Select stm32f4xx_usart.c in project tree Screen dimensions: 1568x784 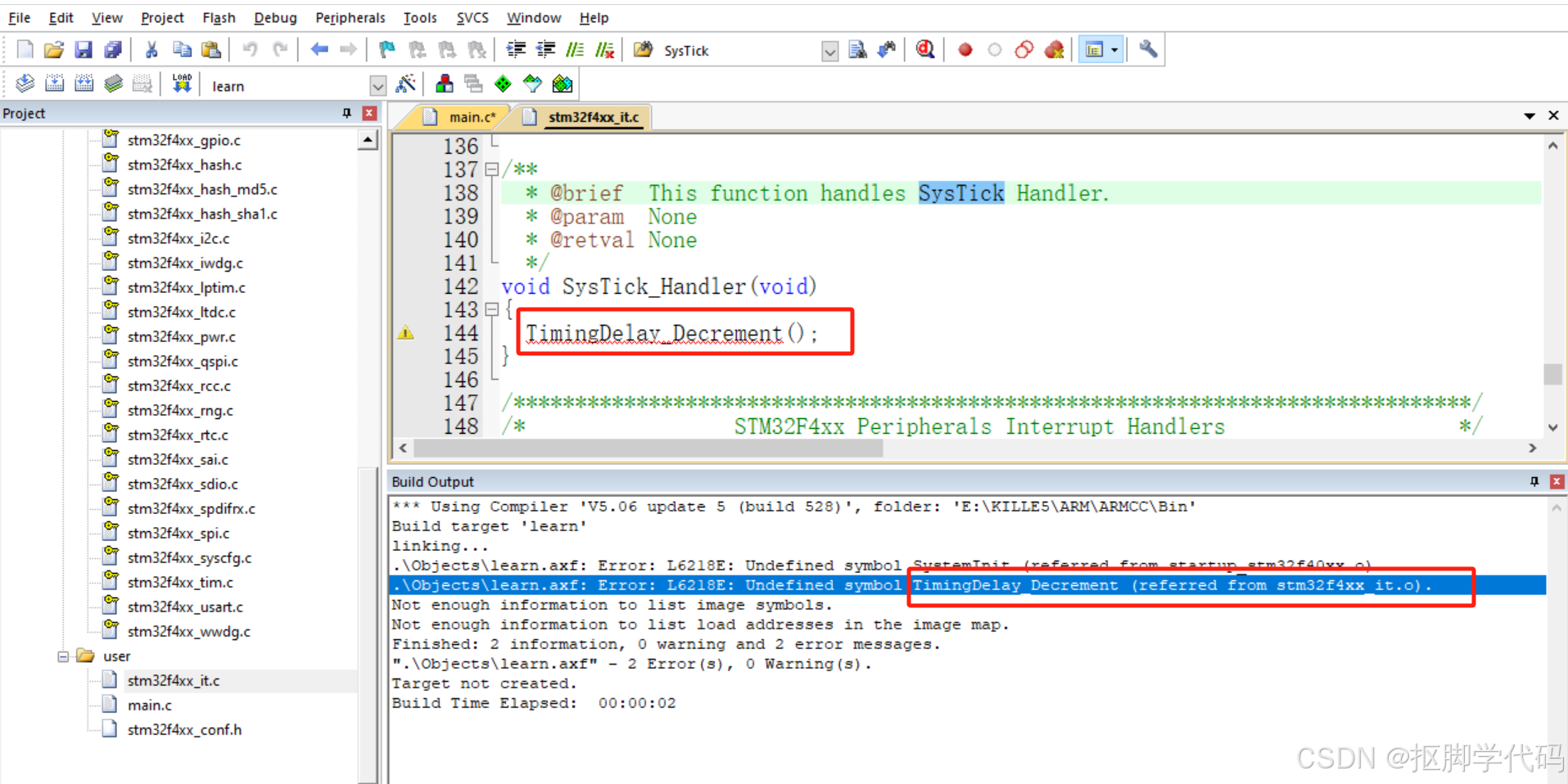click(185, 606)
